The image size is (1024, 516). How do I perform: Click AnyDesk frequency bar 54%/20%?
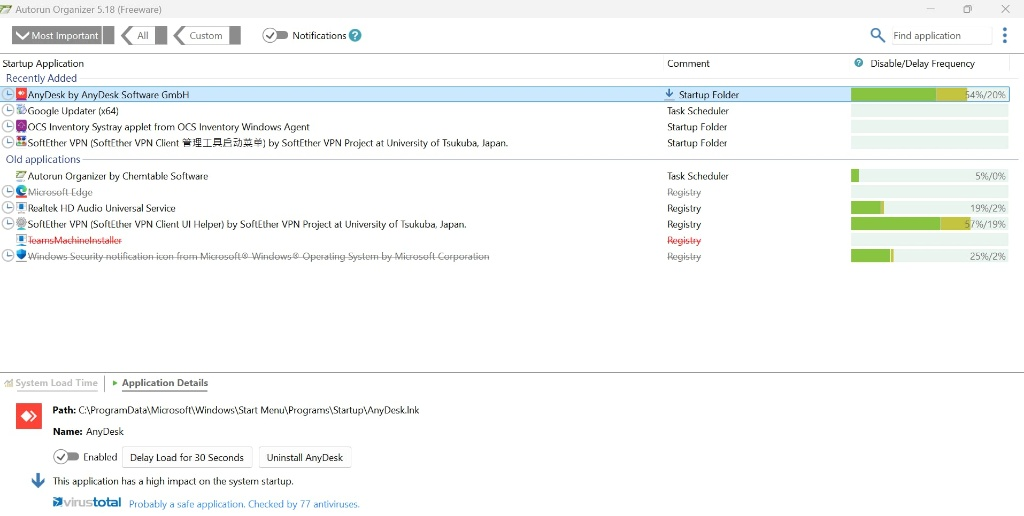[x=929, y=95]
